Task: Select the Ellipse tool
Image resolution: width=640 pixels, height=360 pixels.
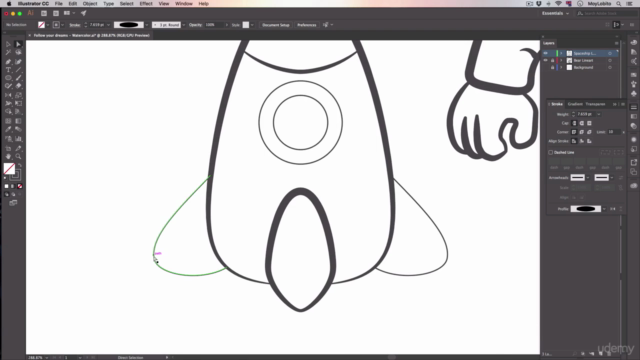Action: (x=8, y=78)
